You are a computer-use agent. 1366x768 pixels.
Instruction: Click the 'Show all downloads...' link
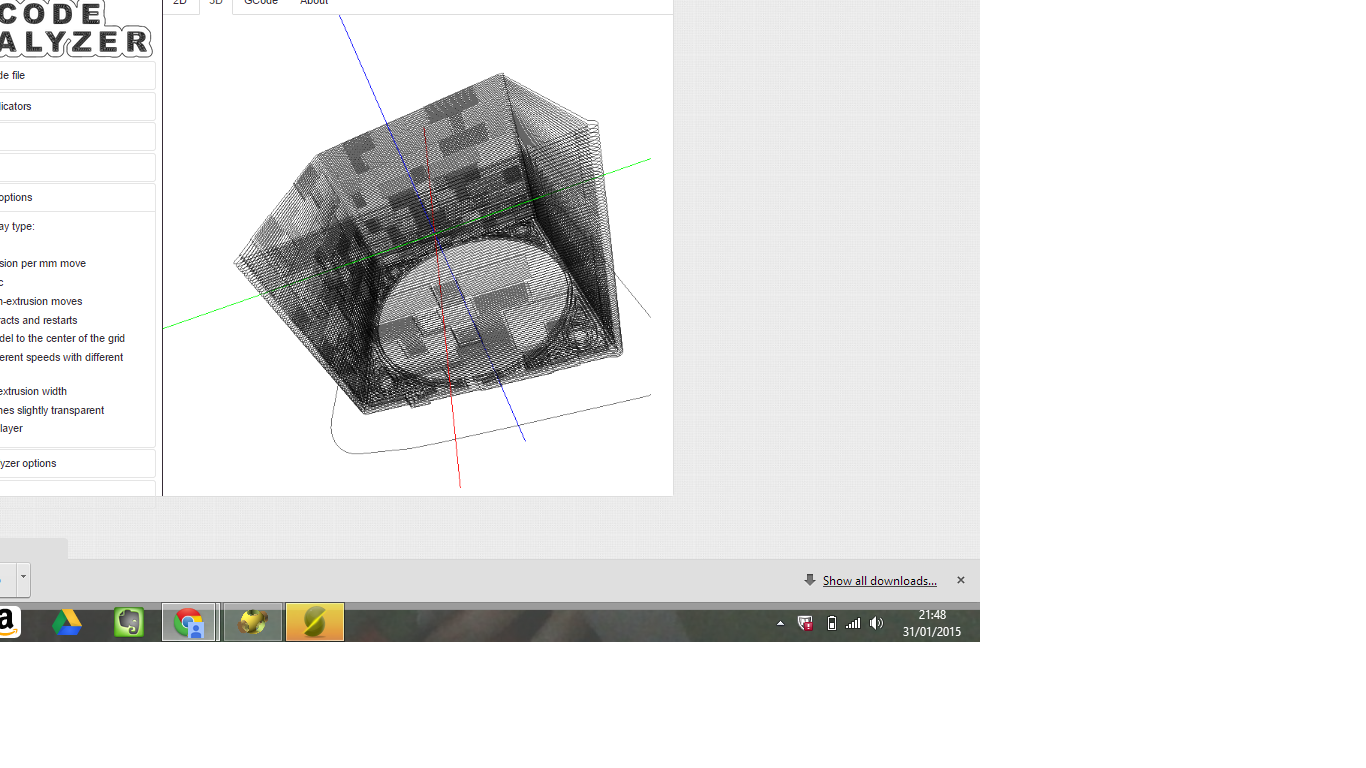(879, 581)
